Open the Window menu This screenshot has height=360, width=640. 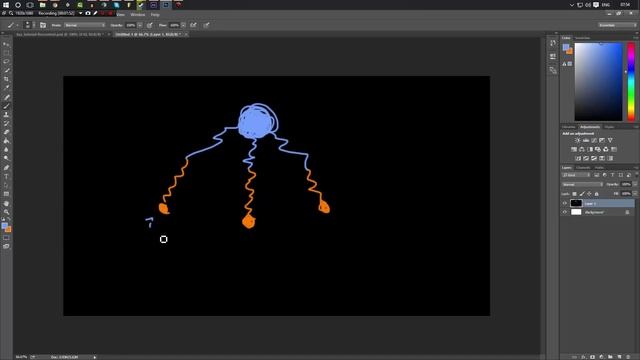pyautogui.click(x=138, y=15)
